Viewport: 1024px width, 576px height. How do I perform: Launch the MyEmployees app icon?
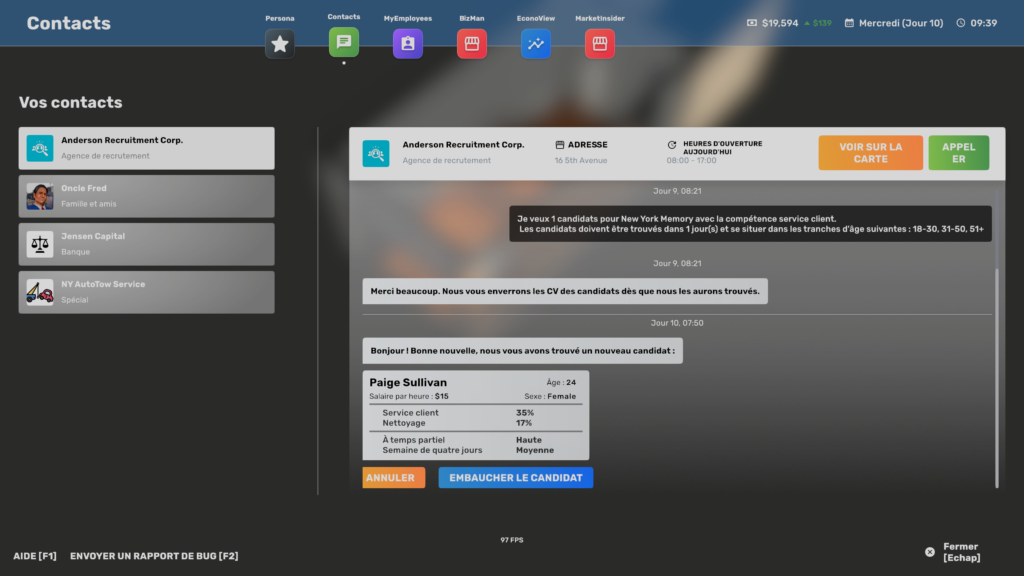pyautogui.click(x=408, y=44)
